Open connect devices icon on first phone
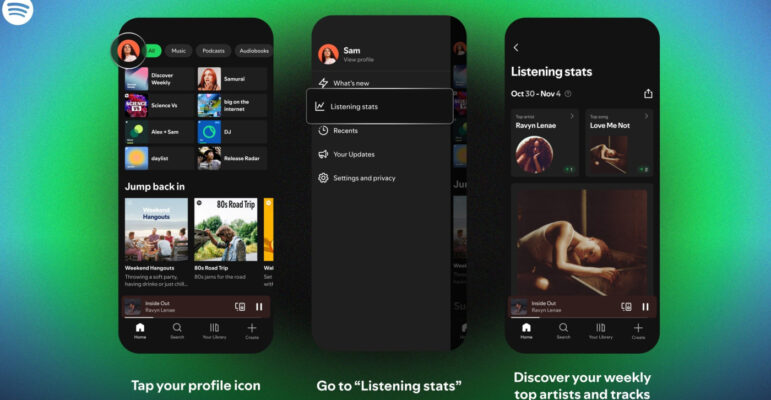This screenshot has width=771, height=400. click(240, 307)
